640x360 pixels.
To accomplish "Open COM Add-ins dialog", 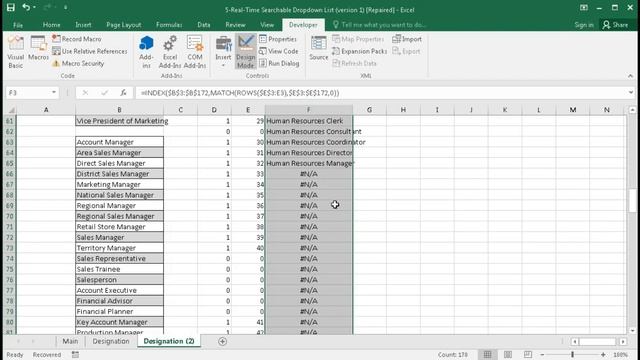I will (x=195, y=52).
